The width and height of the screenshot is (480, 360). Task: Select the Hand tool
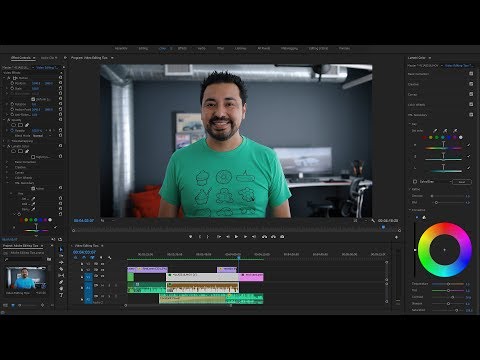point(61,289)
